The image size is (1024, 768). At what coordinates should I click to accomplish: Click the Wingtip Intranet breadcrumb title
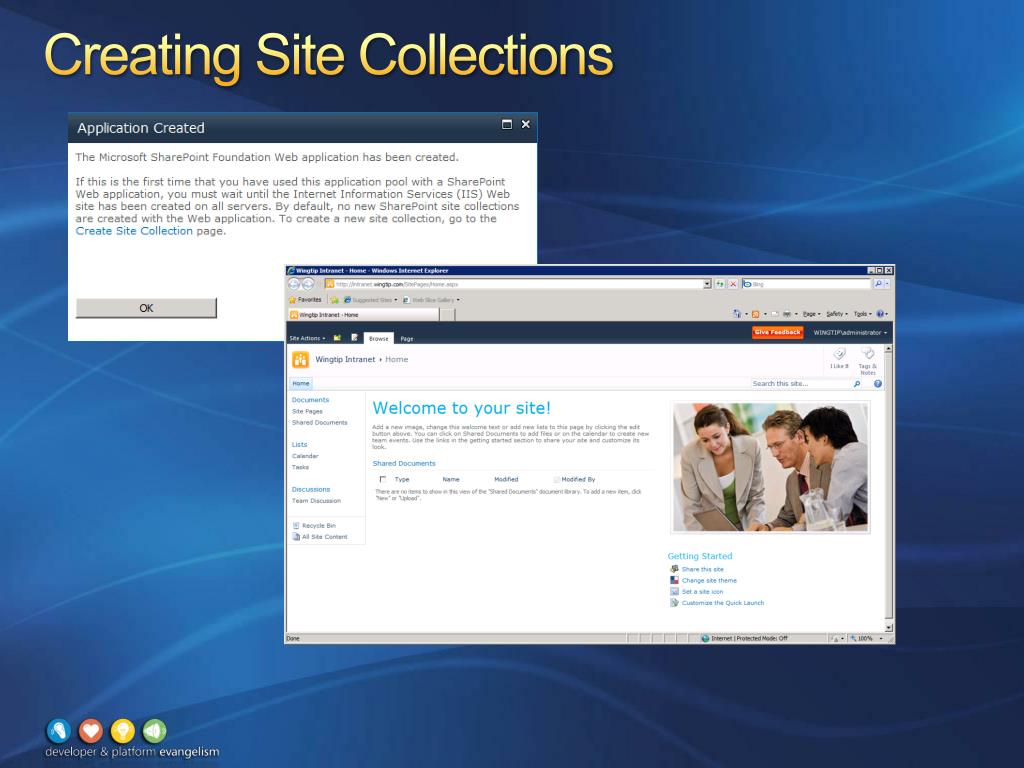click(345, 359)
